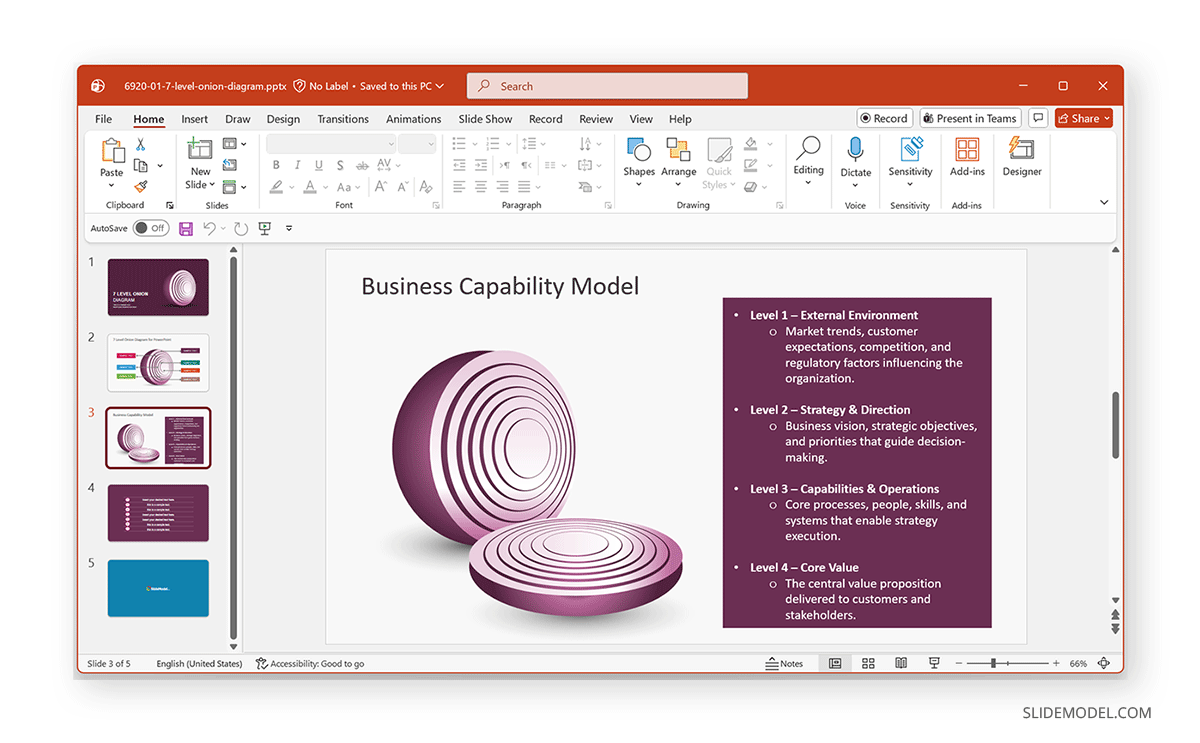Select the Arrange tool
This screenshot has width=1200, height=743.
[x=679, y=162]
